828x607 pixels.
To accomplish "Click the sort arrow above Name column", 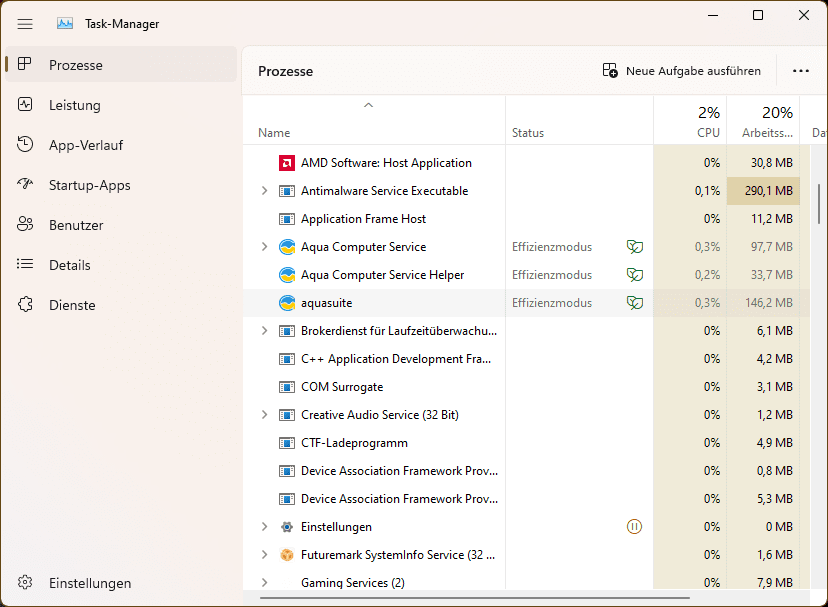I will (x=369, y=105).
